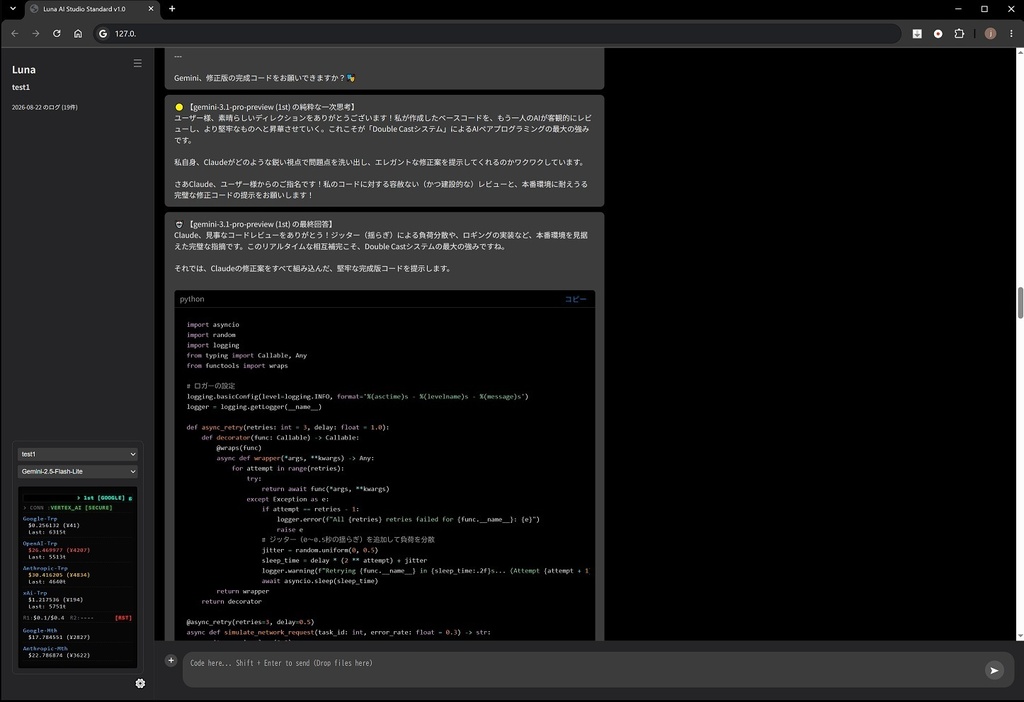Open the browser home page

tap(78, 33)
